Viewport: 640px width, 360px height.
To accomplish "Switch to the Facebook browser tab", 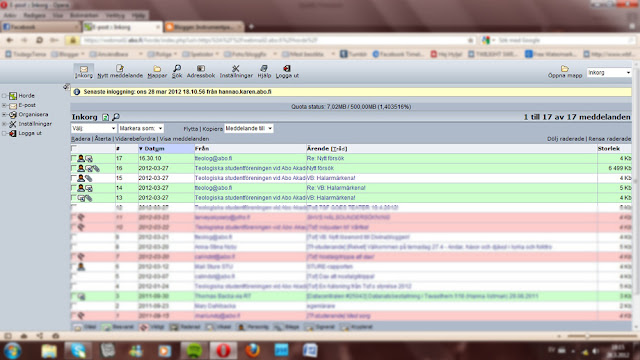I will (40, 27).
